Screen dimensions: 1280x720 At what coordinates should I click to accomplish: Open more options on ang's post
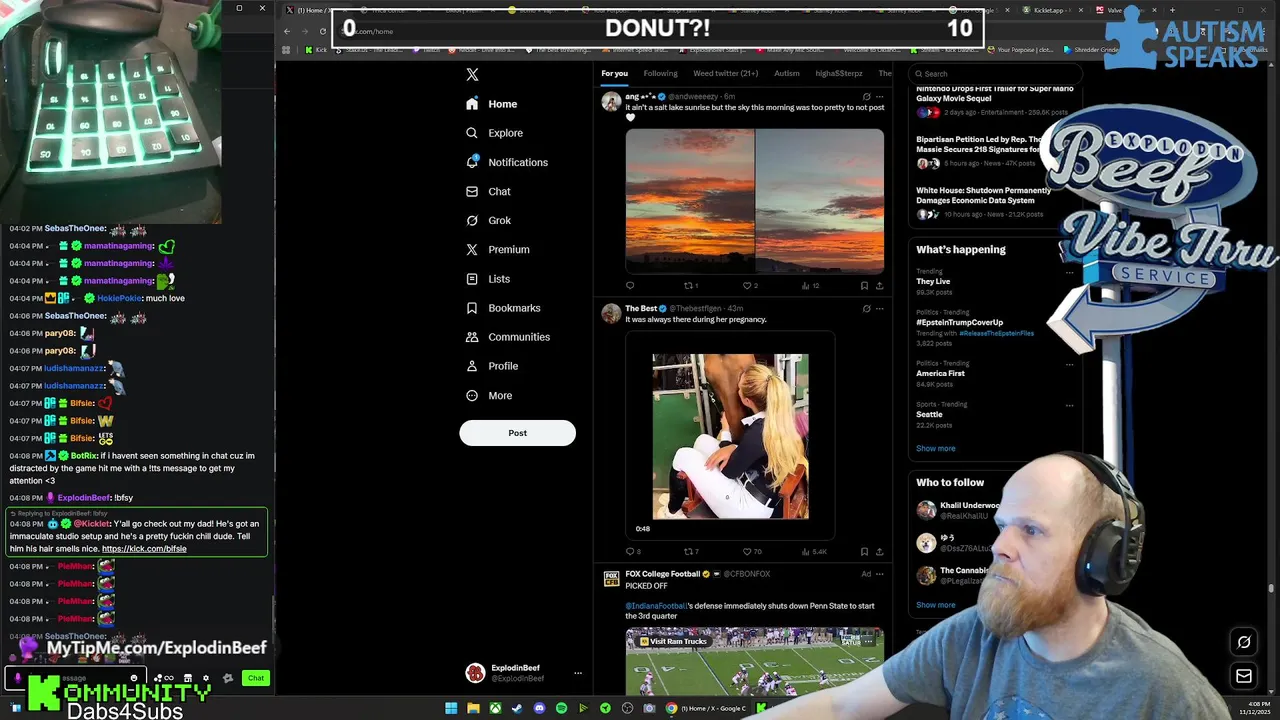pyautogui.click(x=880, y=97)
